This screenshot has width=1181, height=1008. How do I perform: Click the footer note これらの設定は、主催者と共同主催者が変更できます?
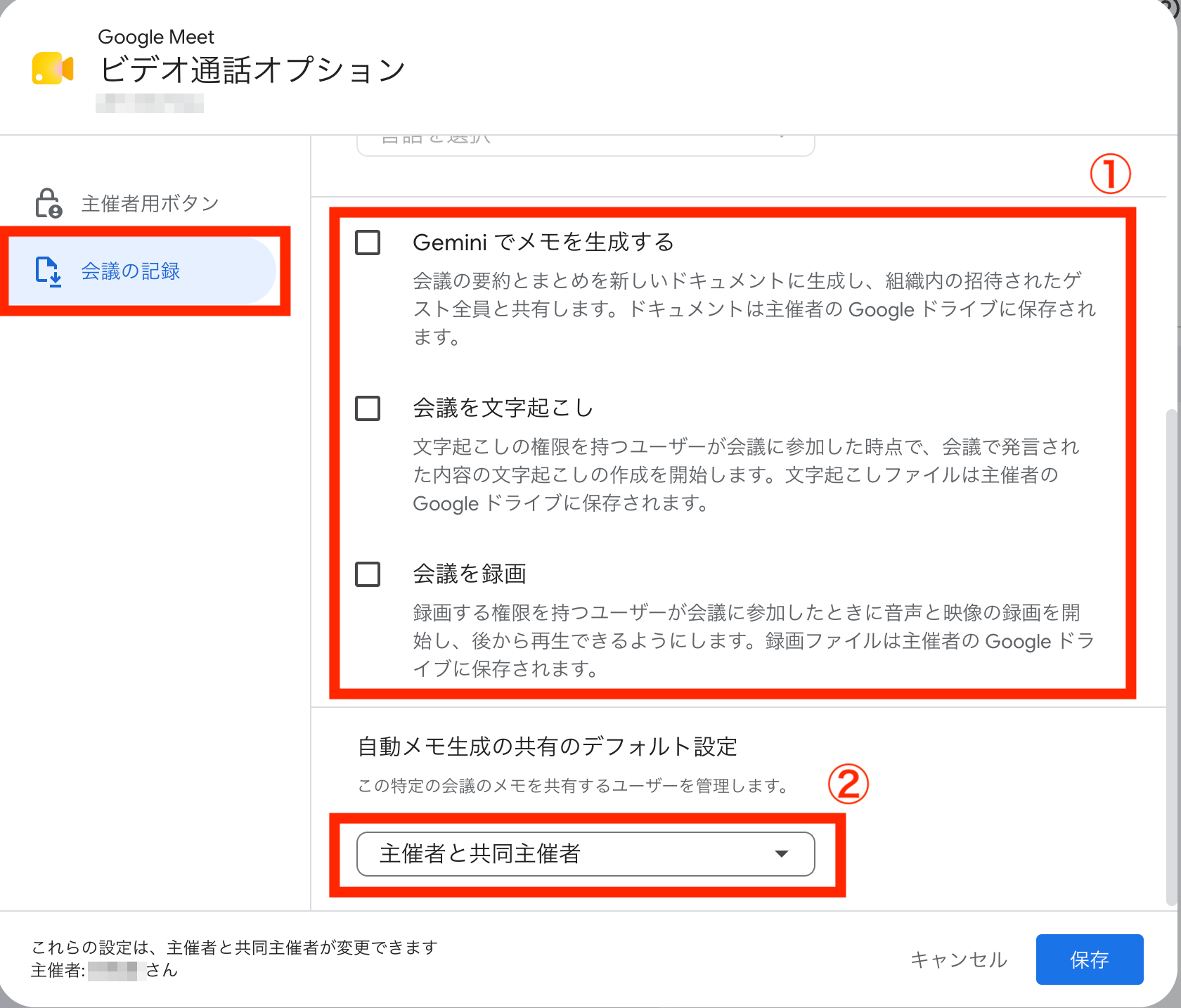coord(234,948)
